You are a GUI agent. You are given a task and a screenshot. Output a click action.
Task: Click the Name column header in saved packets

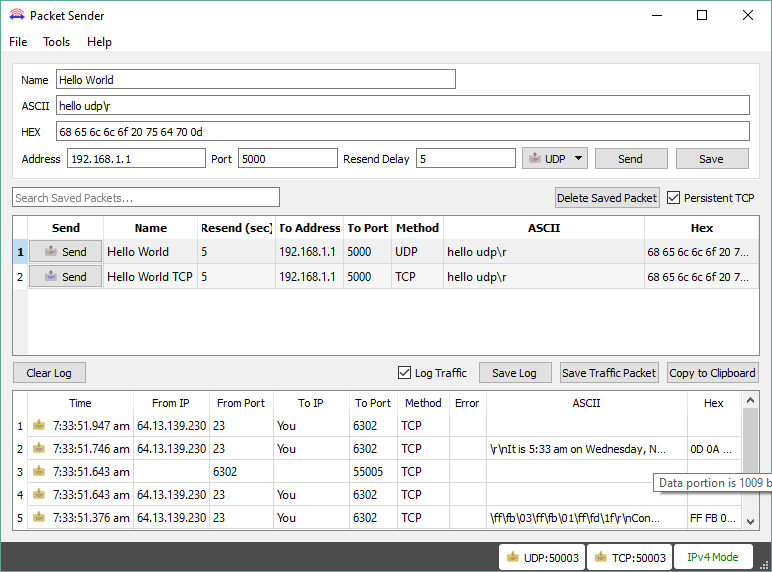click(x=151, y=228)
